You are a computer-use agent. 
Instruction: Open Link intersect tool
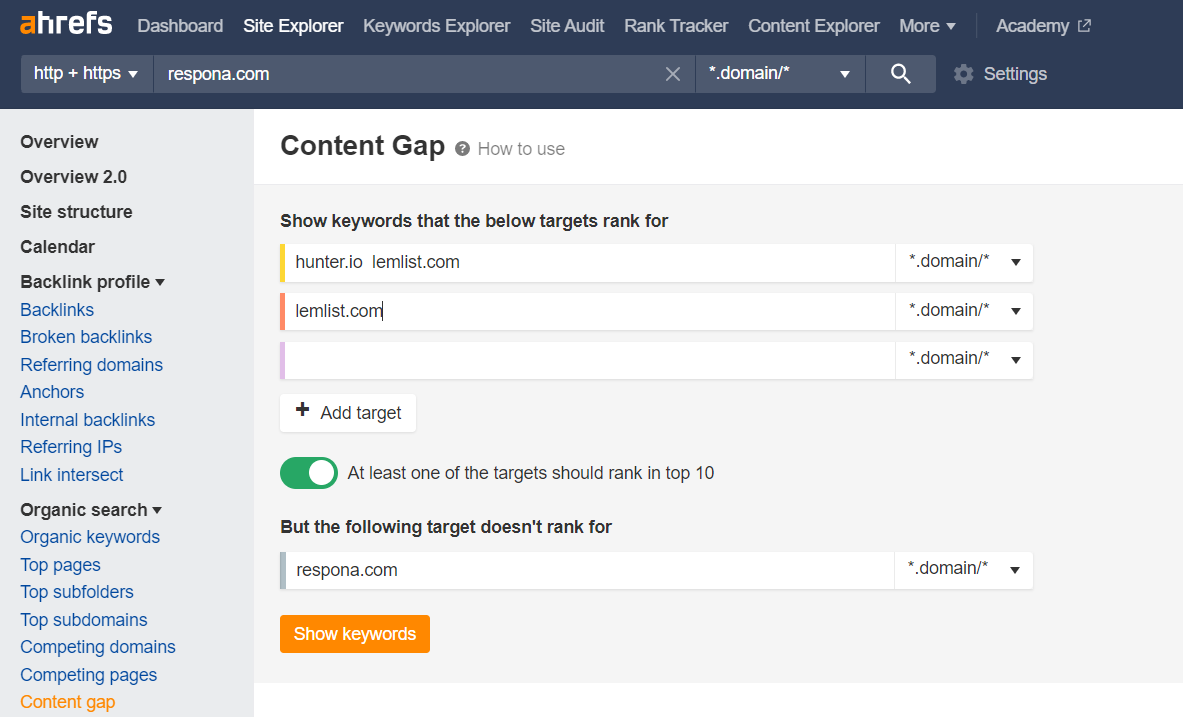[x=72, y=475]
